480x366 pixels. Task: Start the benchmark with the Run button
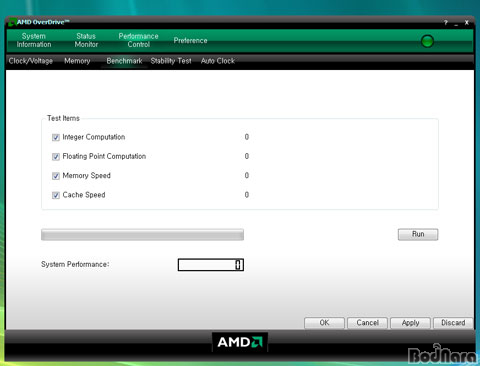click(x=418, y=234)
